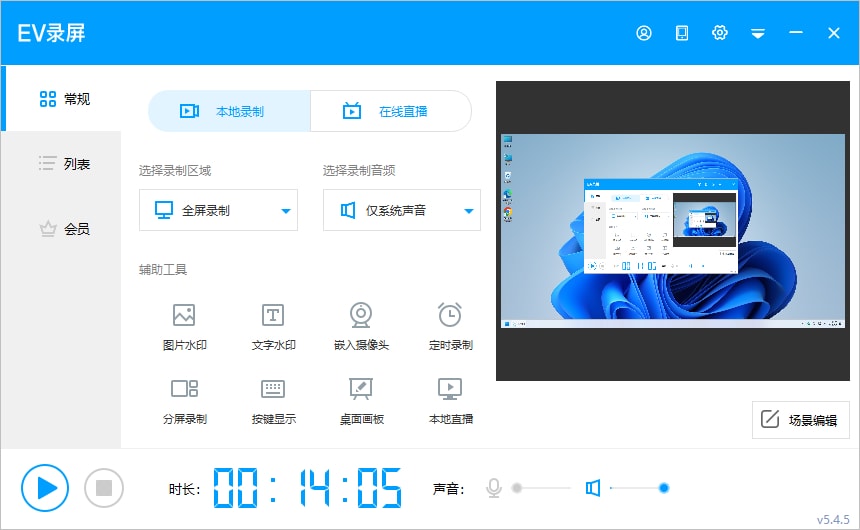This screenshot has height=530, width=860.
Task: Enable the 按键显示 keystroke display tool
Action: click(273, 389)
